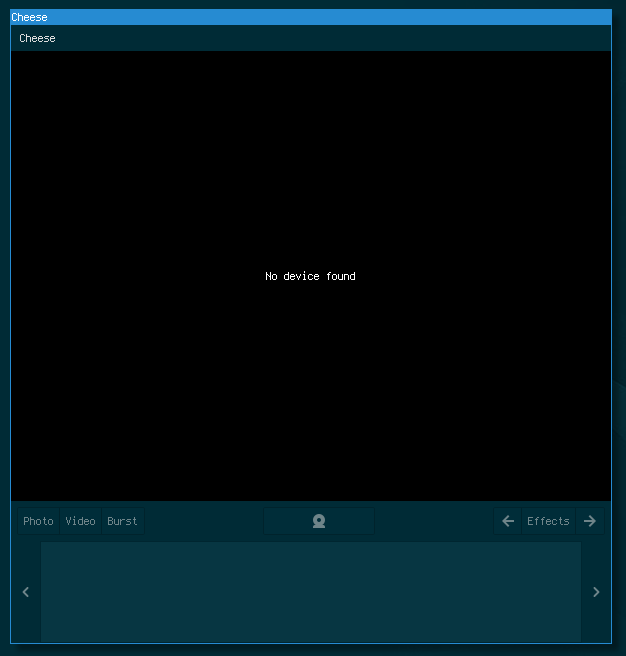The image size is (626, 656).
Task: Go to previous effects page arrow
Action: click(508, 521)
